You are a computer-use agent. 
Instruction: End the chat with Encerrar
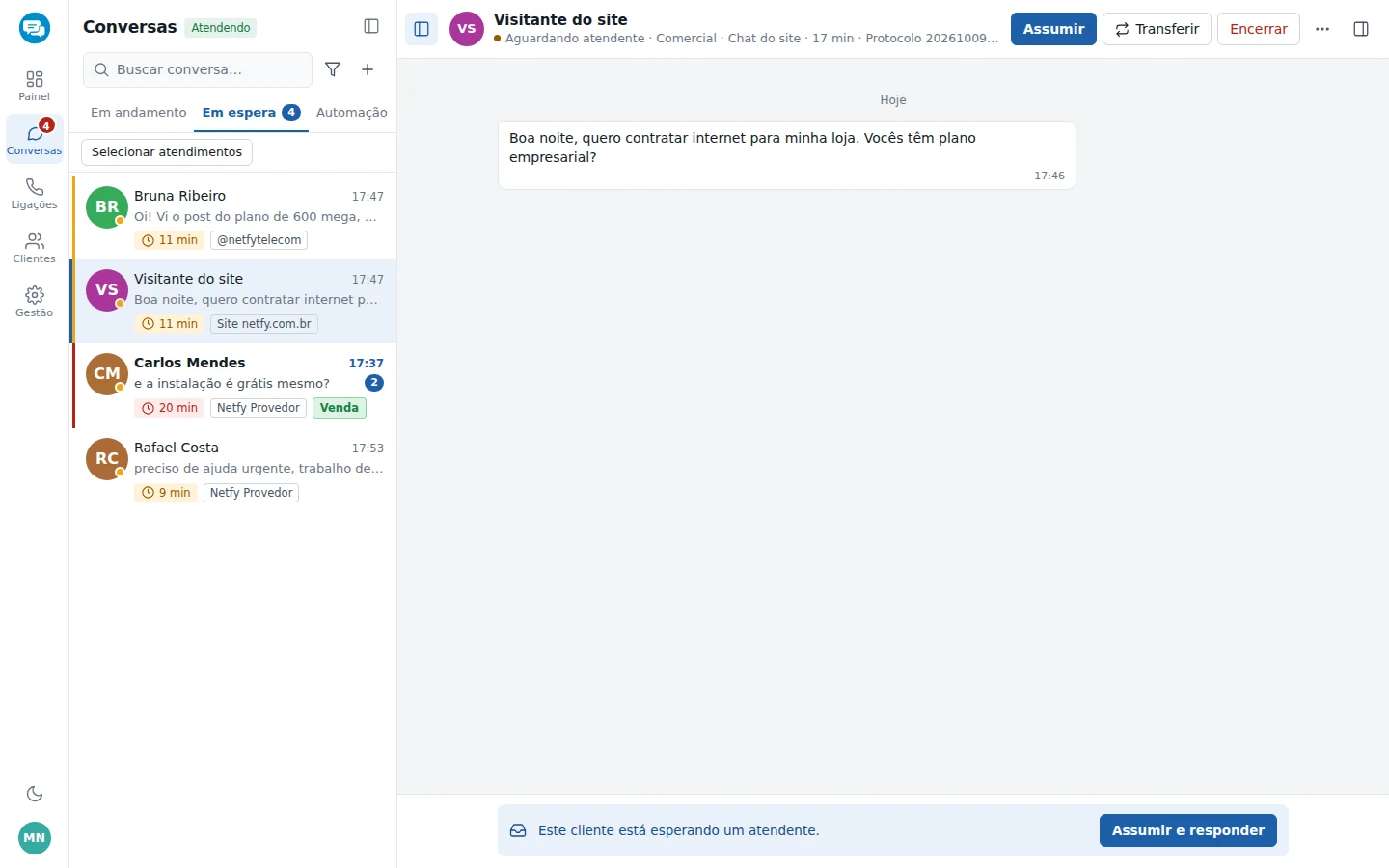pos(1259,29)
